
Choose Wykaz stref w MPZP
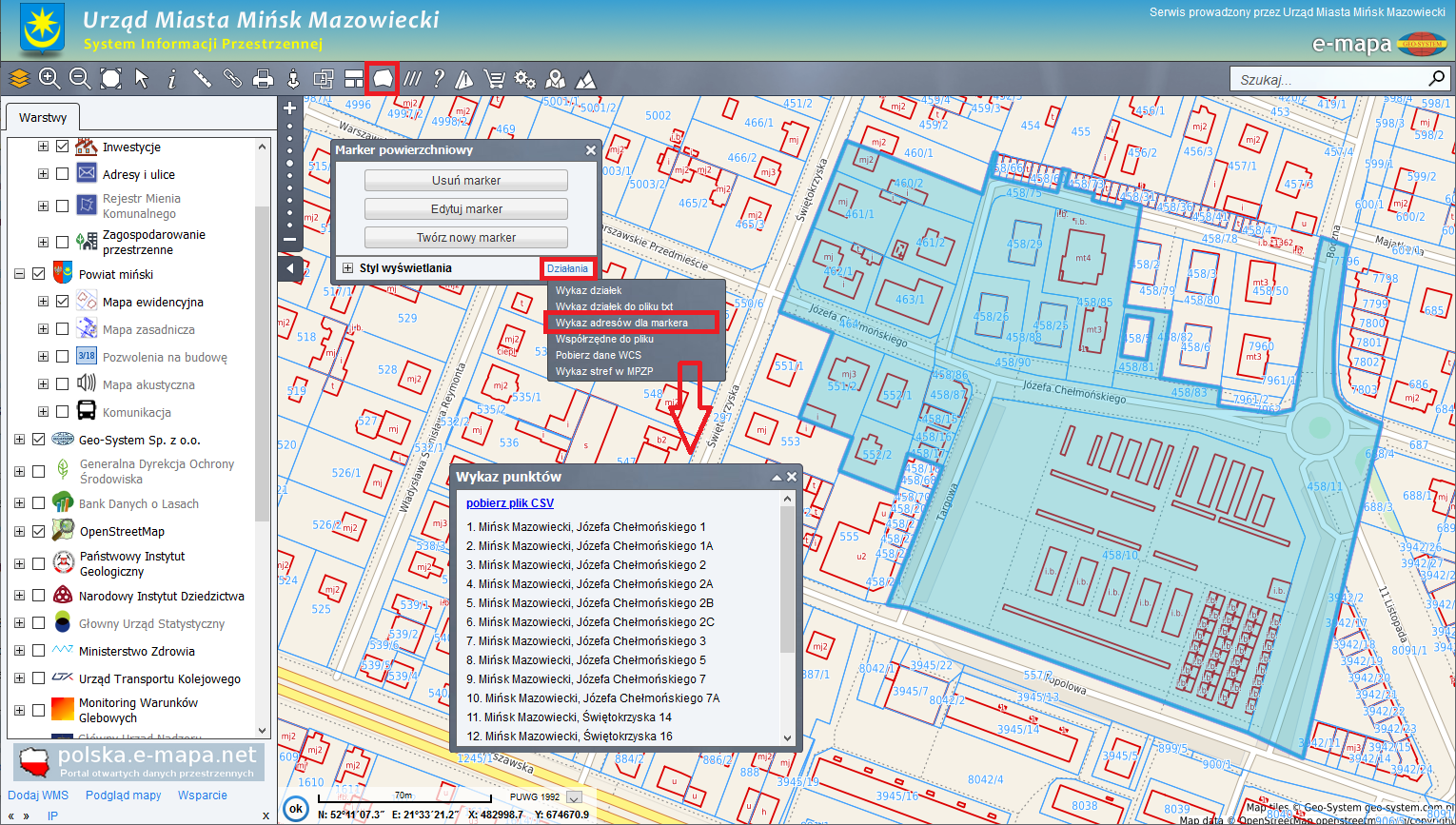tap(604, 371)
